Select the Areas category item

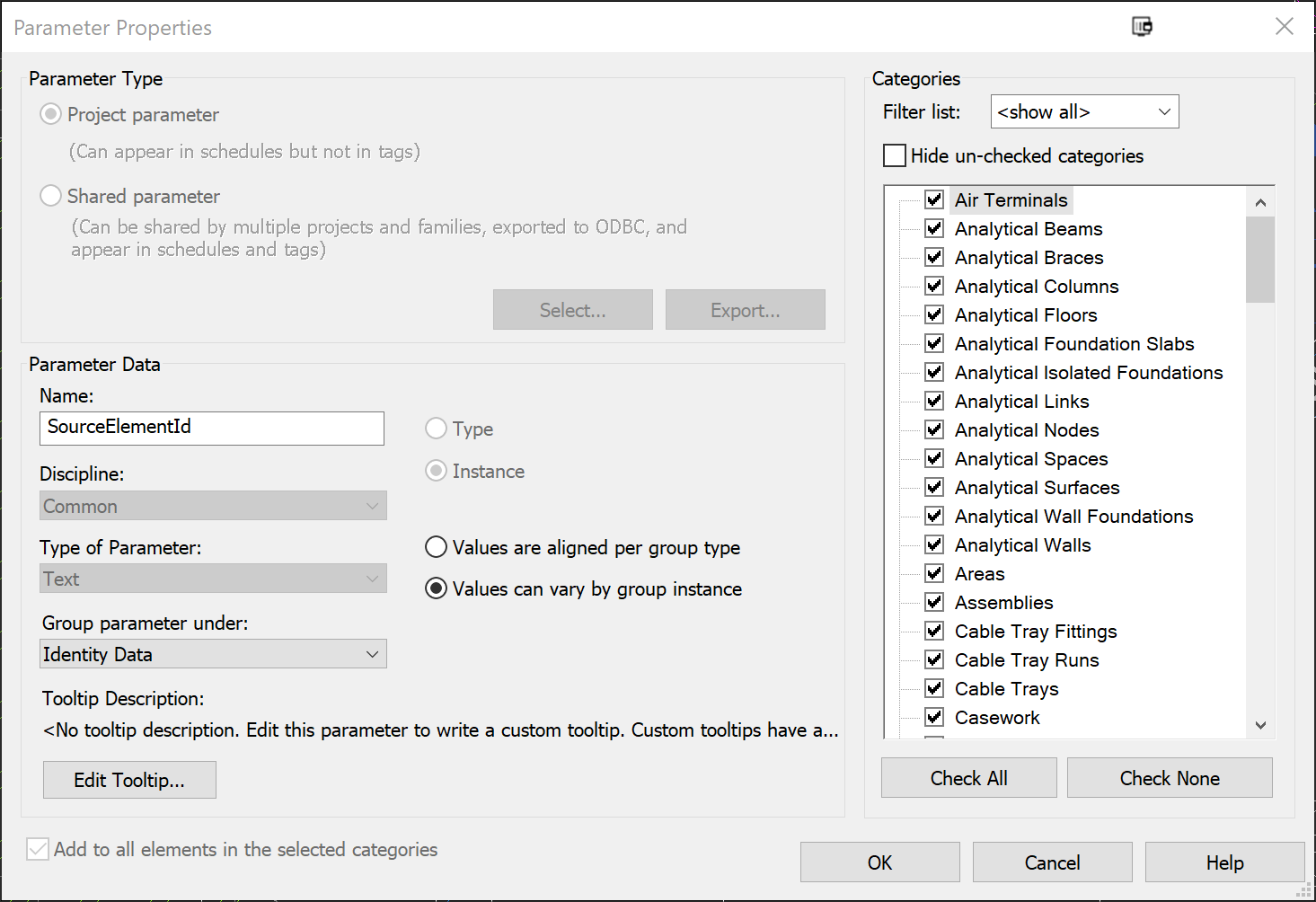(x=979, y=574)
